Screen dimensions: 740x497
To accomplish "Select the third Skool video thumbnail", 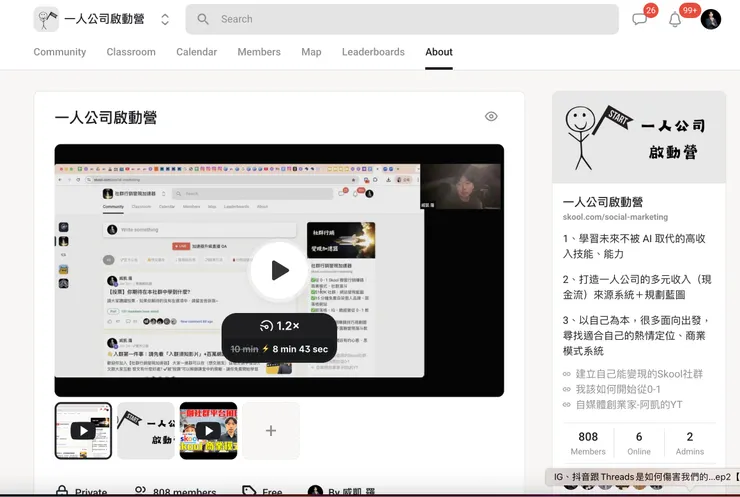I will click(x=209, y=430).
